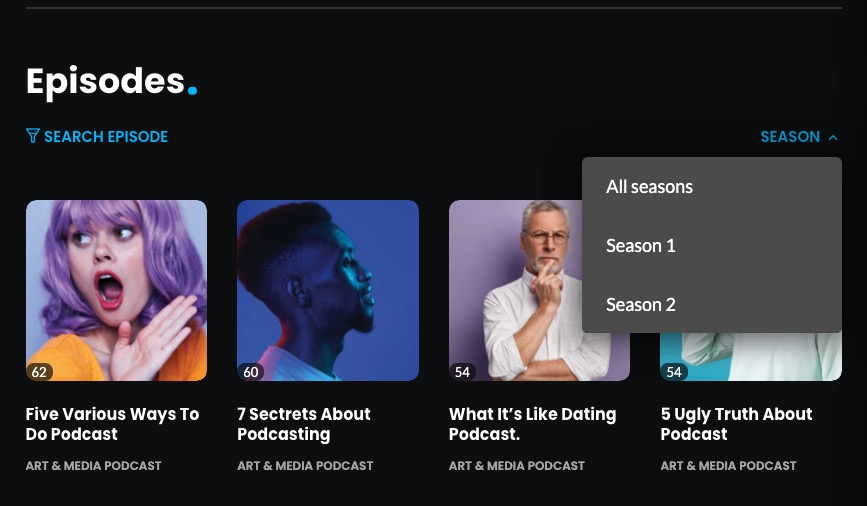Click badge 54 on teal thumbnail

(674, 372)
